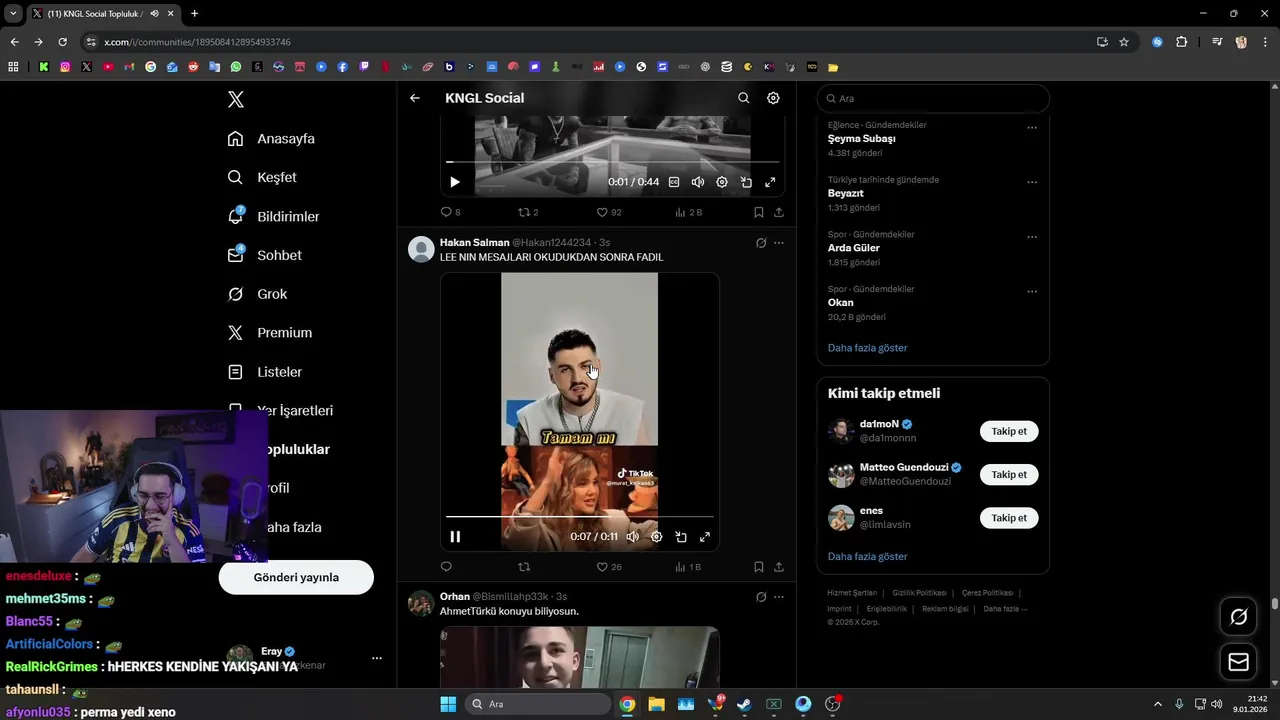Mute the KNGL Social browser tab audio
This screenshot has width=1280, height=720.
coord(154,13)
